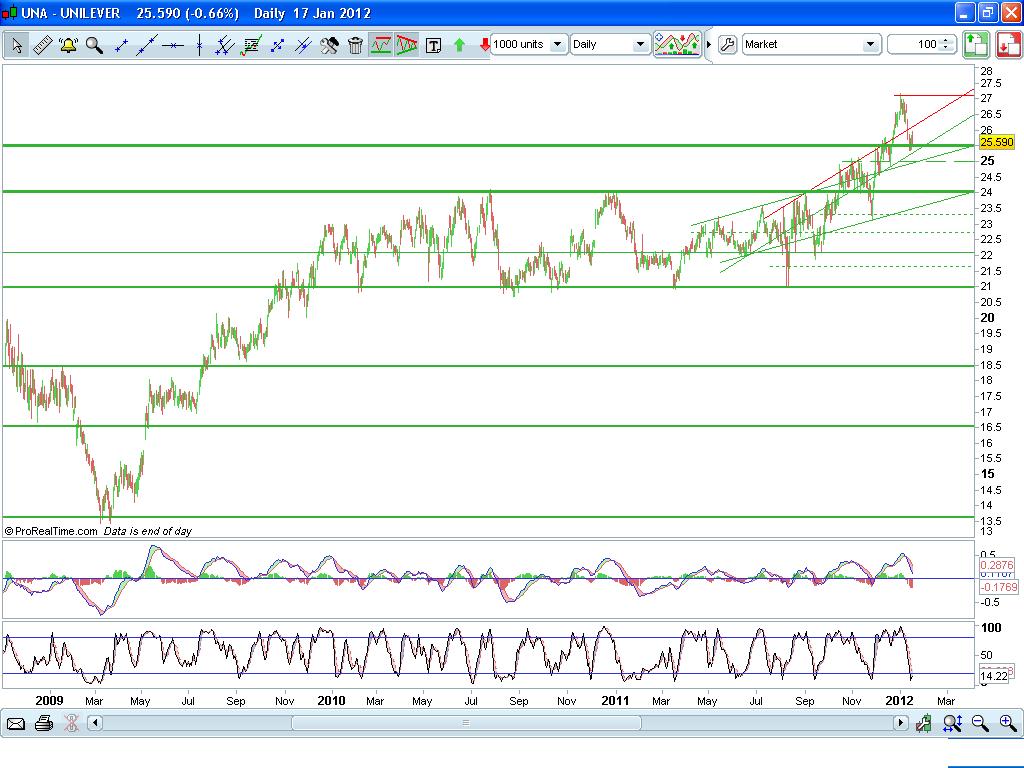The height and width of the screenshot is (768, 1024).
Task: Click the 2010 year label on time axis
Action: (x=331, y=701)
